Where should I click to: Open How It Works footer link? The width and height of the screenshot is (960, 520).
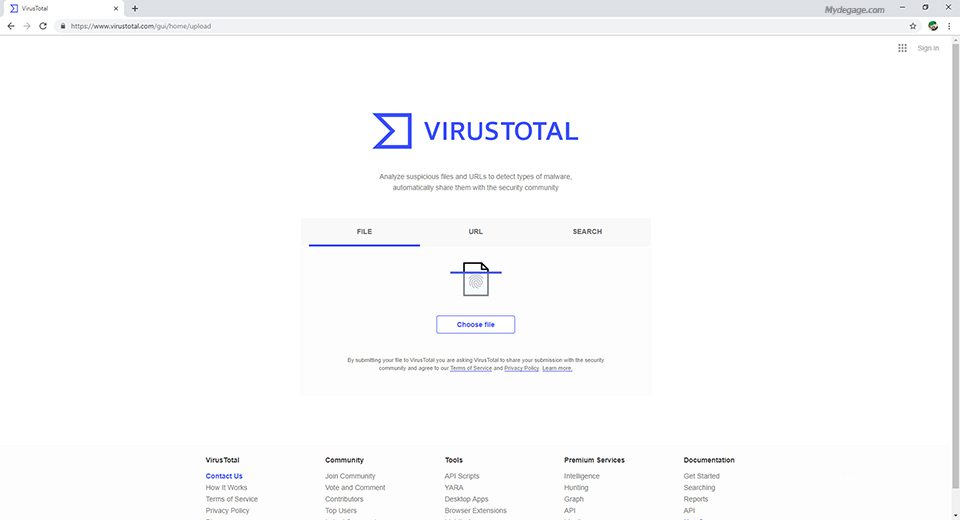[227, 488]
